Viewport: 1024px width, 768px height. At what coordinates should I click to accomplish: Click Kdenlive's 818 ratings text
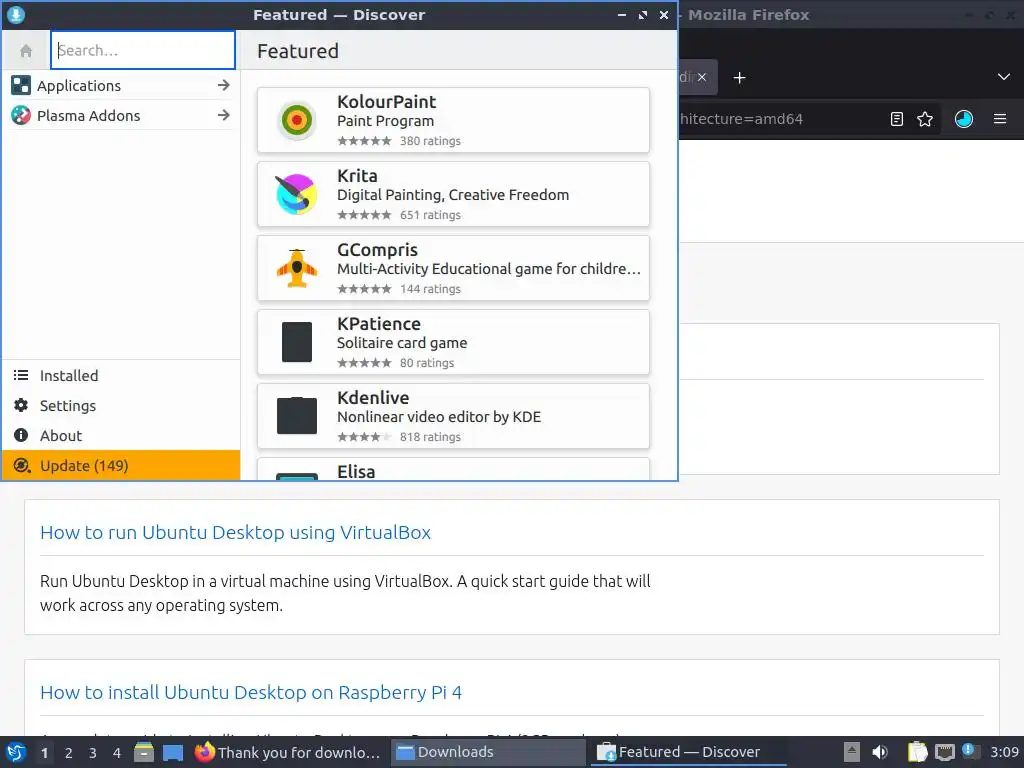430,437
